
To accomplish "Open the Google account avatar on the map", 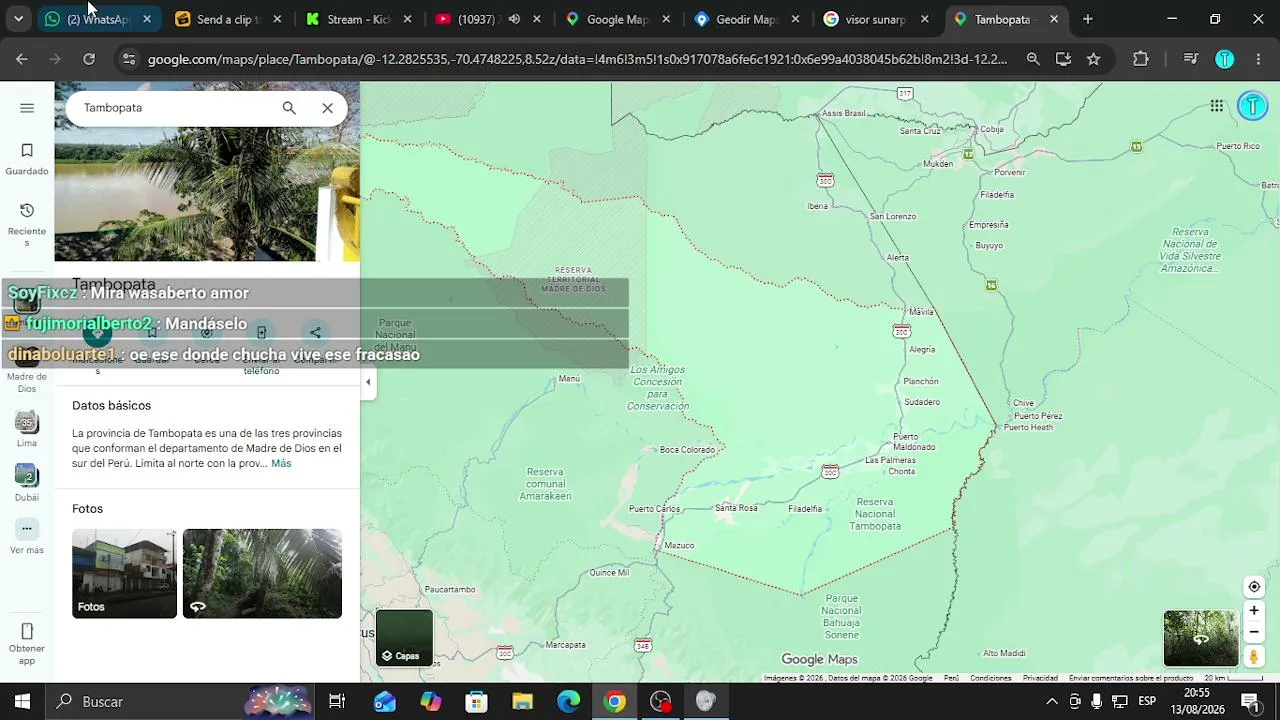I will [1252, 106].
